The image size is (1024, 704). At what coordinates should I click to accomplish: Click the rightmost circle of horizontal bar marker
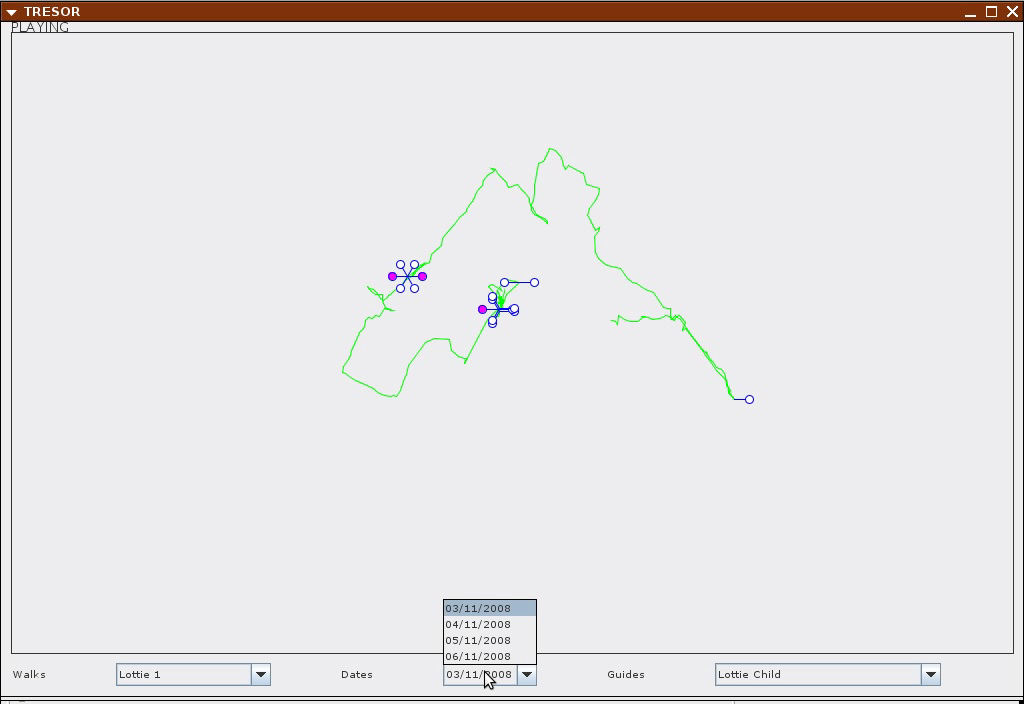tap(535, 283)
